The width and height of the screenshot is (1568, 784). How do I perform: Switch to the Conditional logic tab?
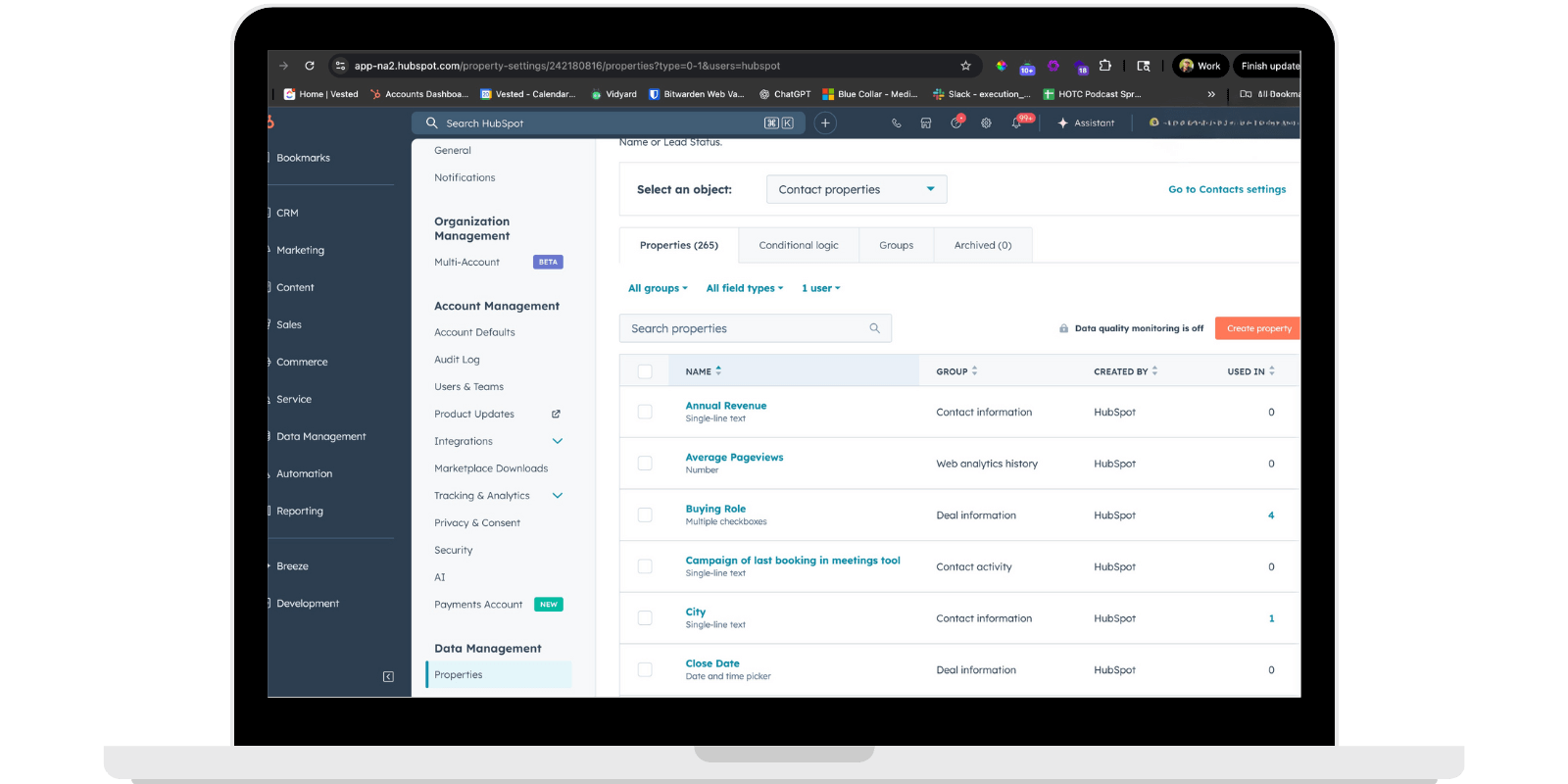[x=799, y=245]
